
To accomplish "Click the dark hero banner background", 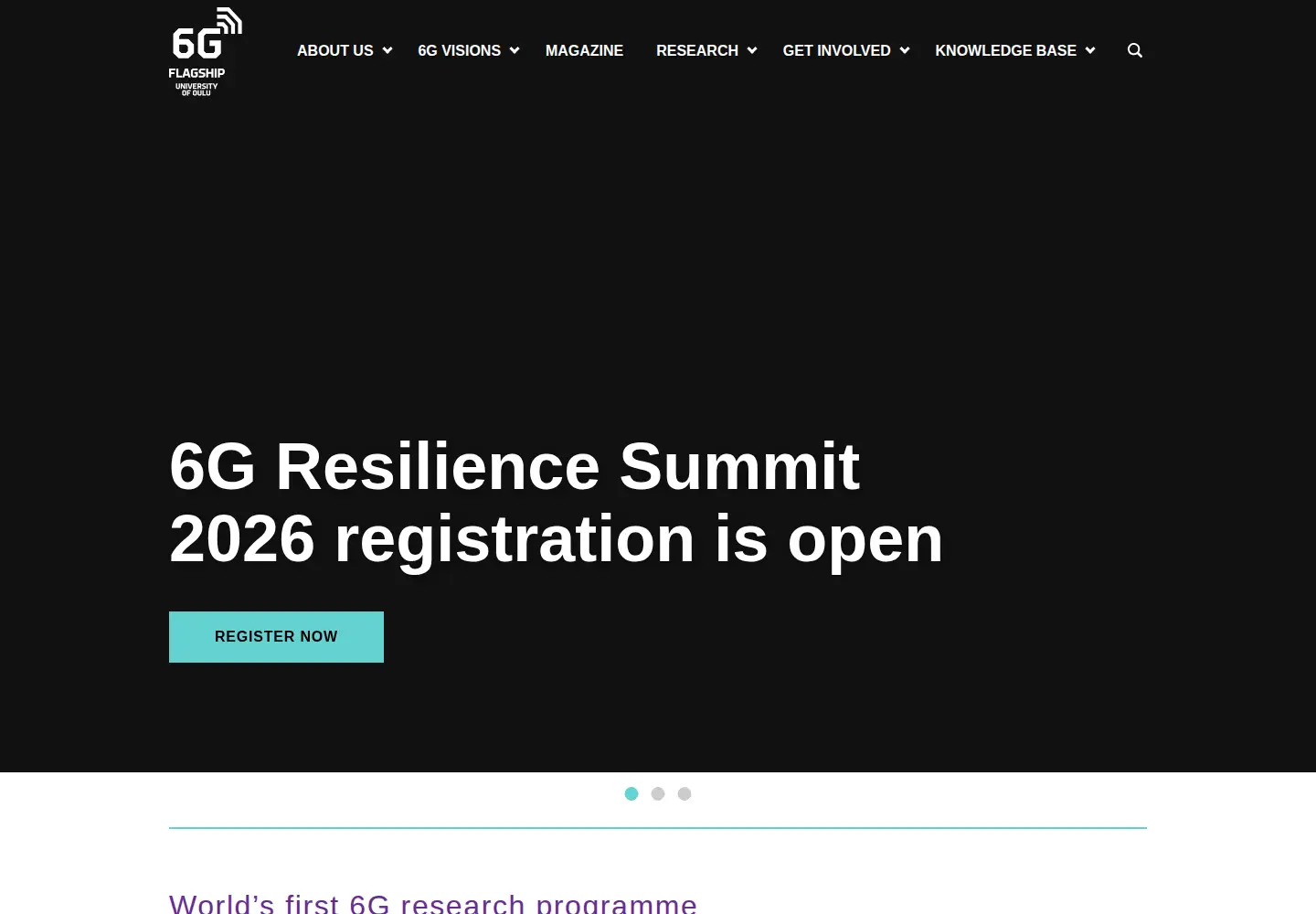I will tap(658, 274).
